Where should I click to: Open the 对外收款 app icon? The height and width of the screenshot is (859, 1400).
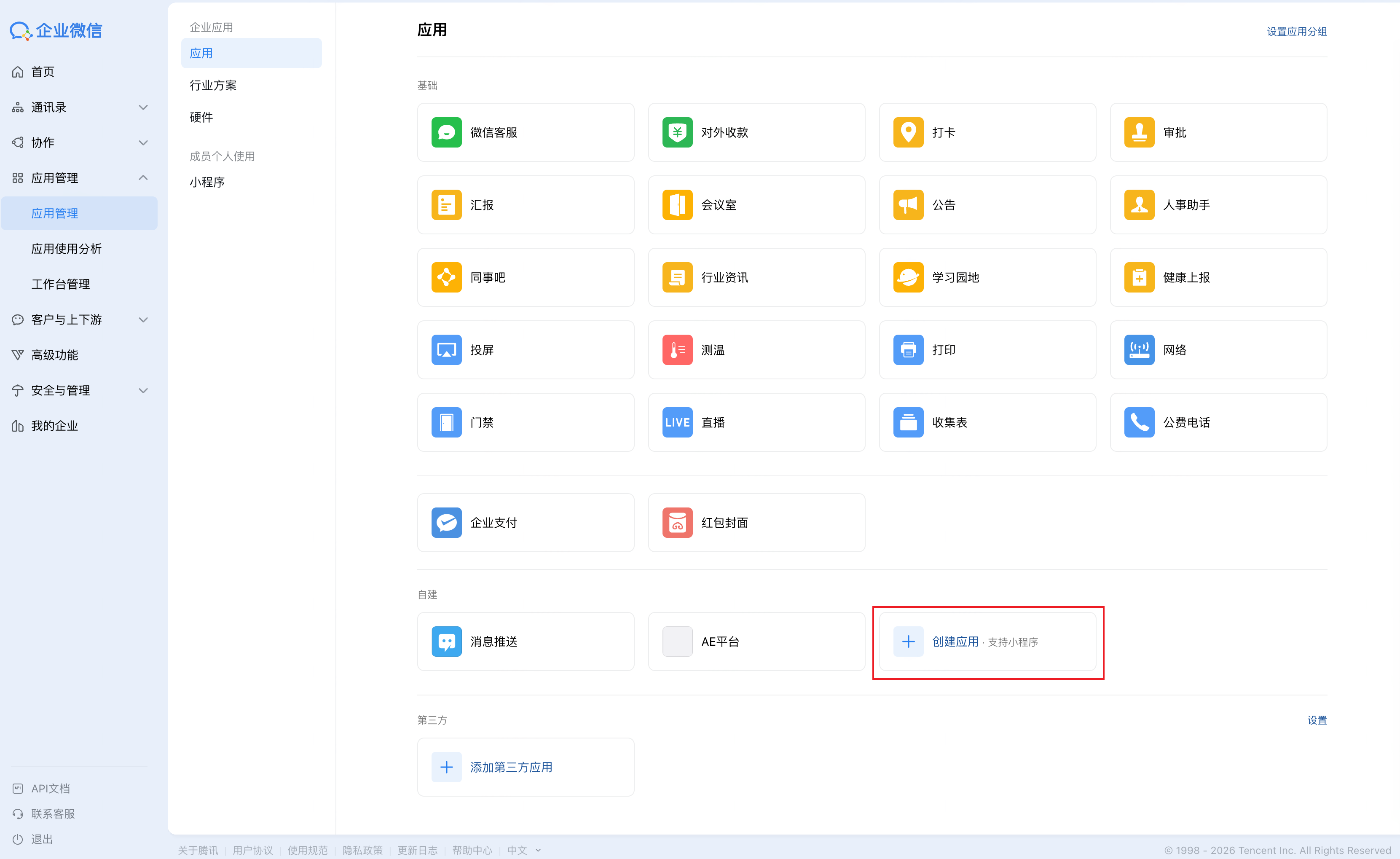677,132
